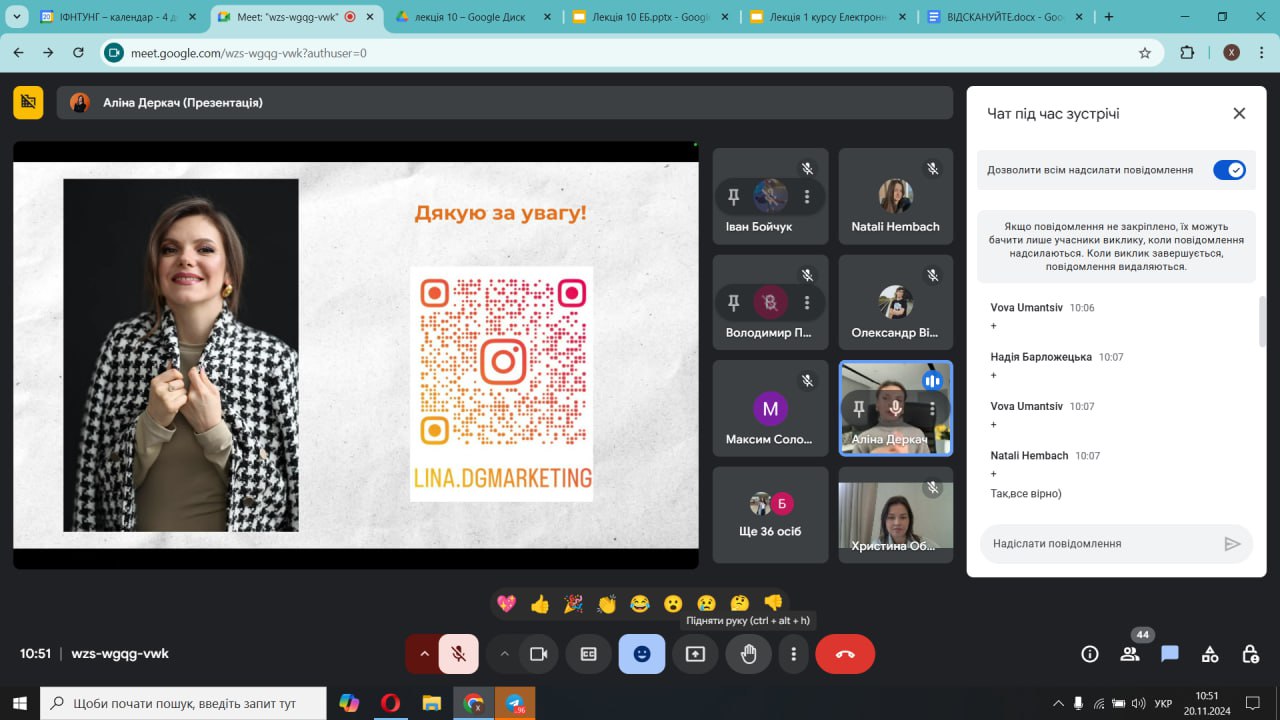
Task: Unmute the microphone button
Action: pyautogui.click(x=459, y=654)
